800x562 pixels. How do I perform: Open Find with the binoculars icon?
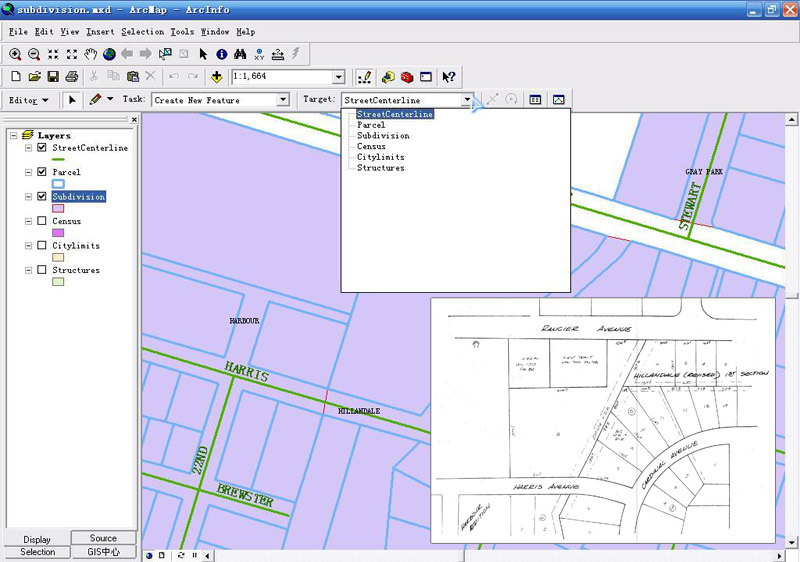pyautogui.click(x=240, y=54)
